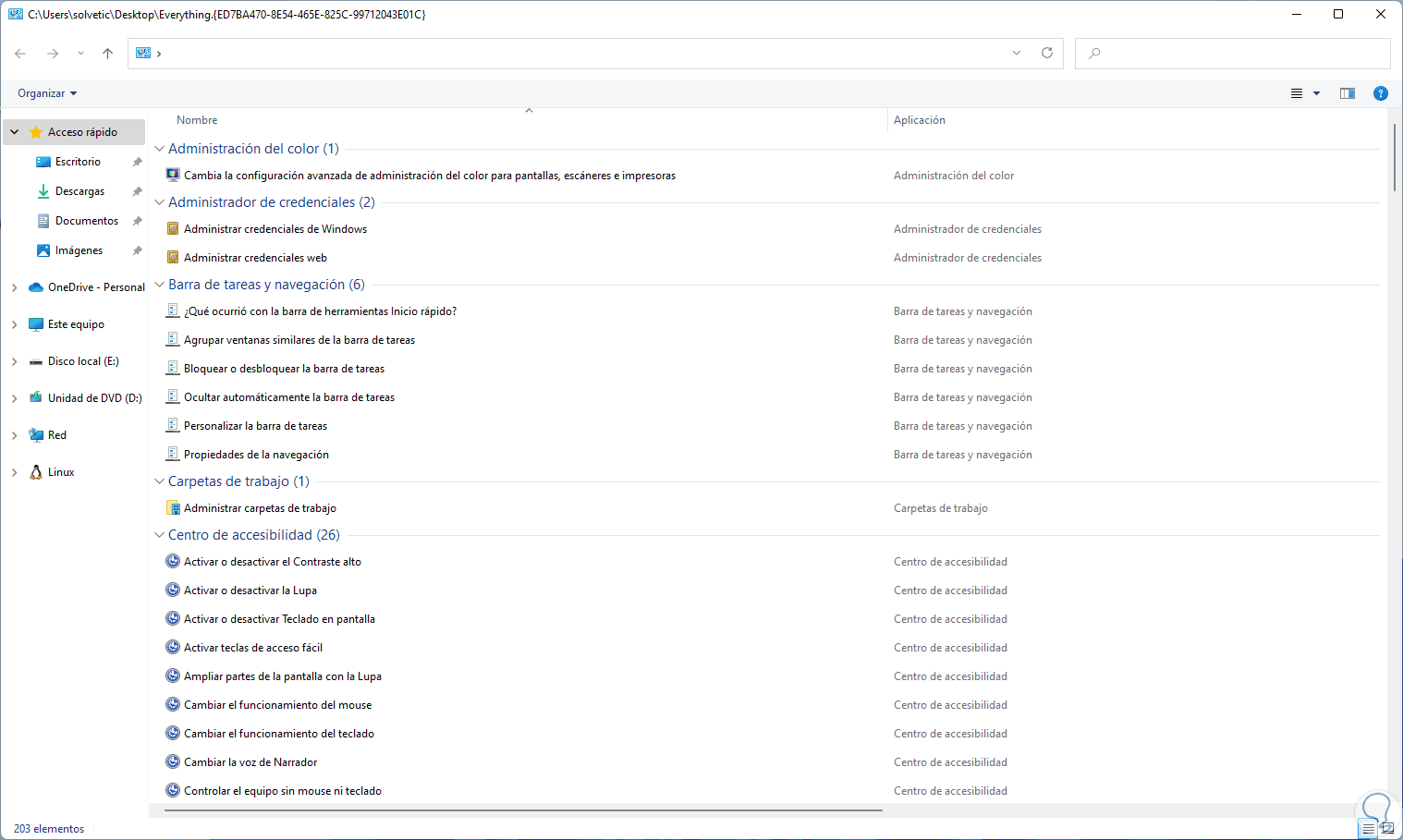
Task: Click the Activar o desactivar la Lupa icon
Action: pyautogui.click(x=173, y=590)
